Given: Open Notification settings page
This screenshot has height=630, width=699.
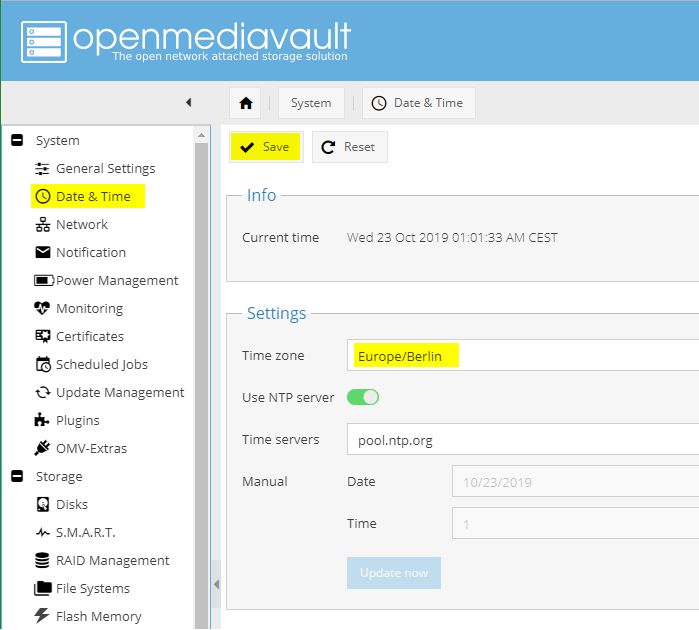Looking at the screenshot, I should 91,252.
